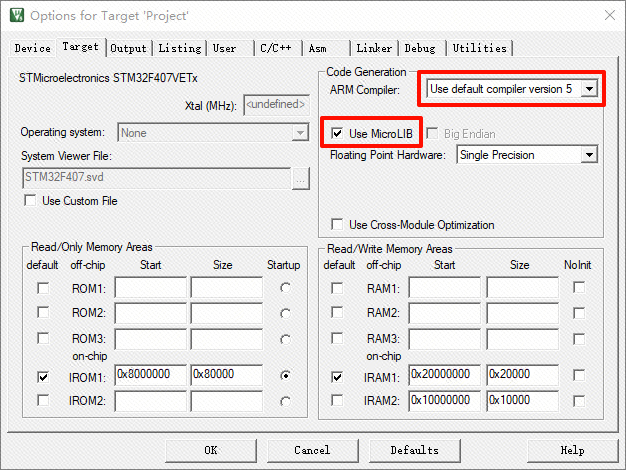The height and width of the screenshot is (470, 626).
Task: Select the Output tab
Action: (x=129, y=48)
